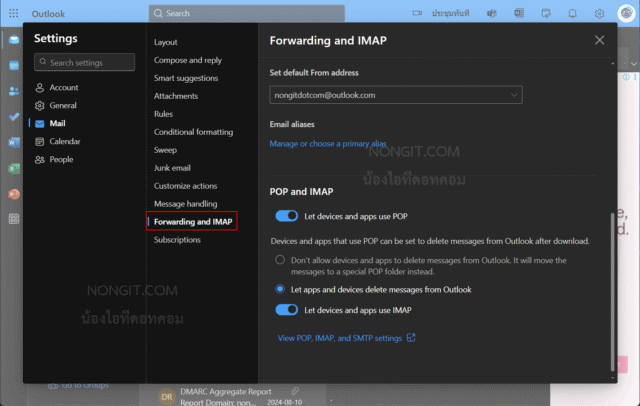Image resolution: width=640 pixels, height=406 pixels.
Task: Click the Outlook top Search box
Action: point(247,13)
